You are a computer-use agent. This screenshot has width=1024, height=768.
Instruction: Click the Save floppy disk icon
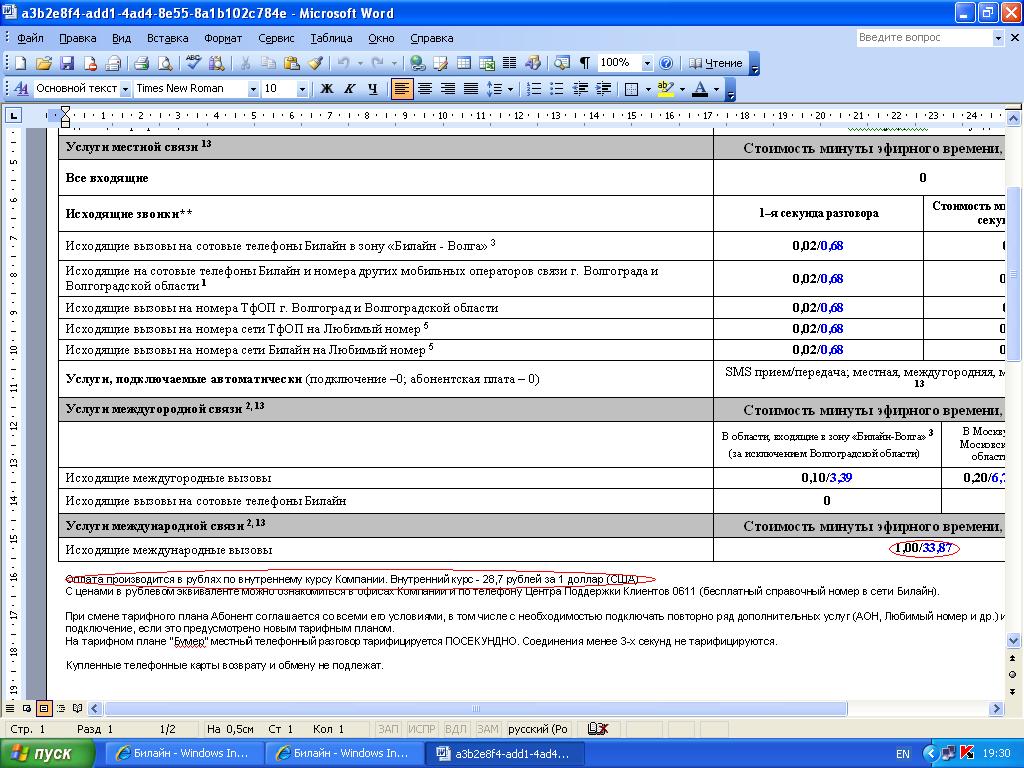67,63
